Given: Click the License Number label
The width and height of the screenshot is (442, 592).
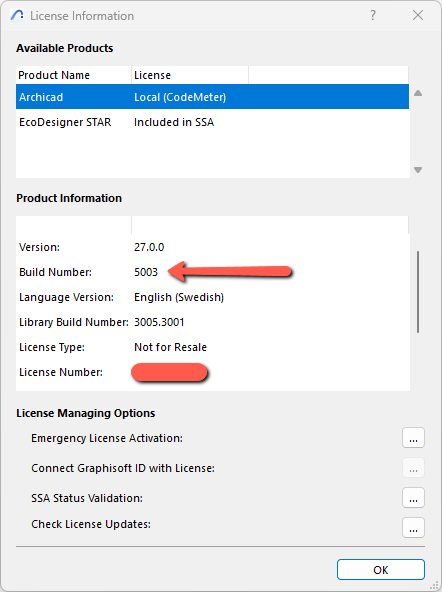Looking at the screenshot, I should click(x=61, y=372).
